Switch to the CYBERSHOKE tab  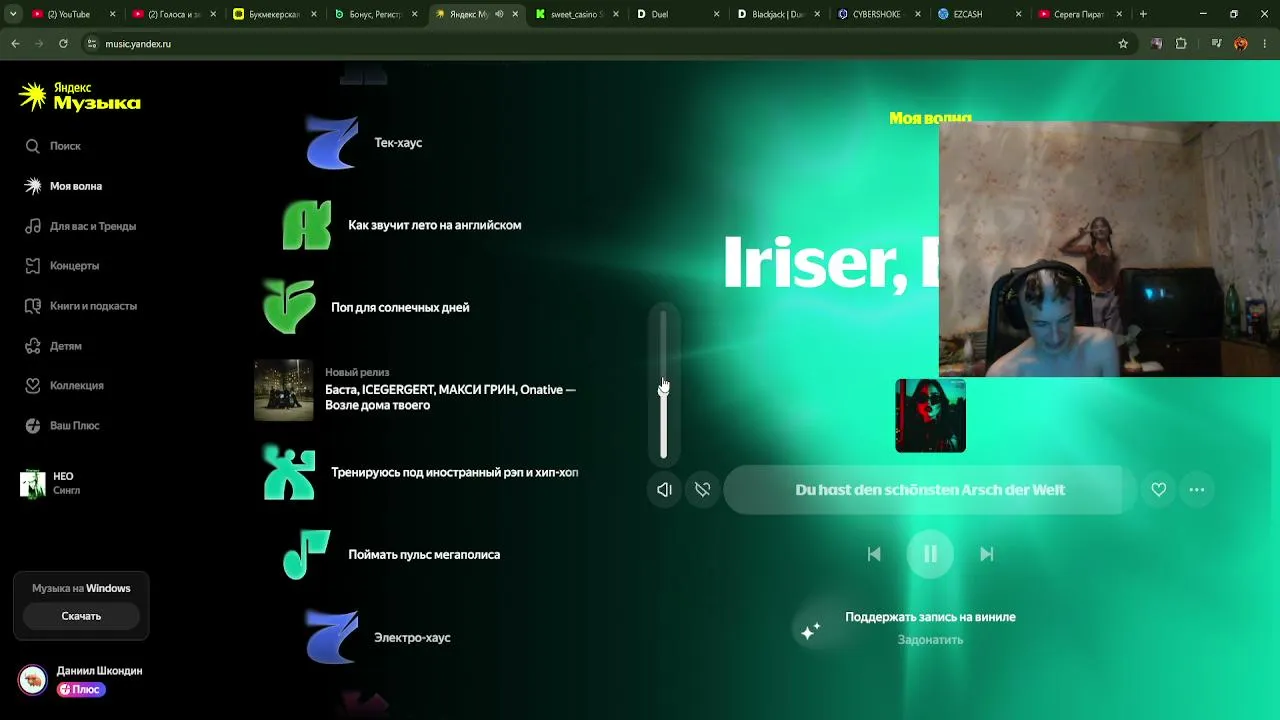coord(879,14)
